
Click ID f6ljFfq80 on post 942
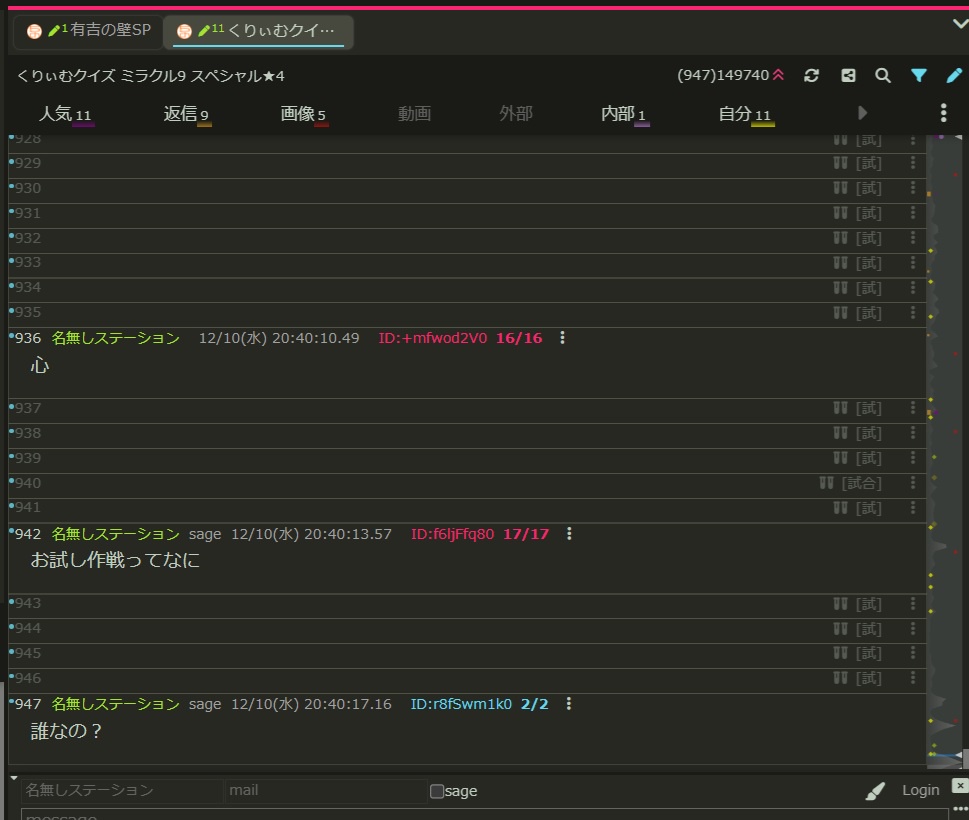452,534
